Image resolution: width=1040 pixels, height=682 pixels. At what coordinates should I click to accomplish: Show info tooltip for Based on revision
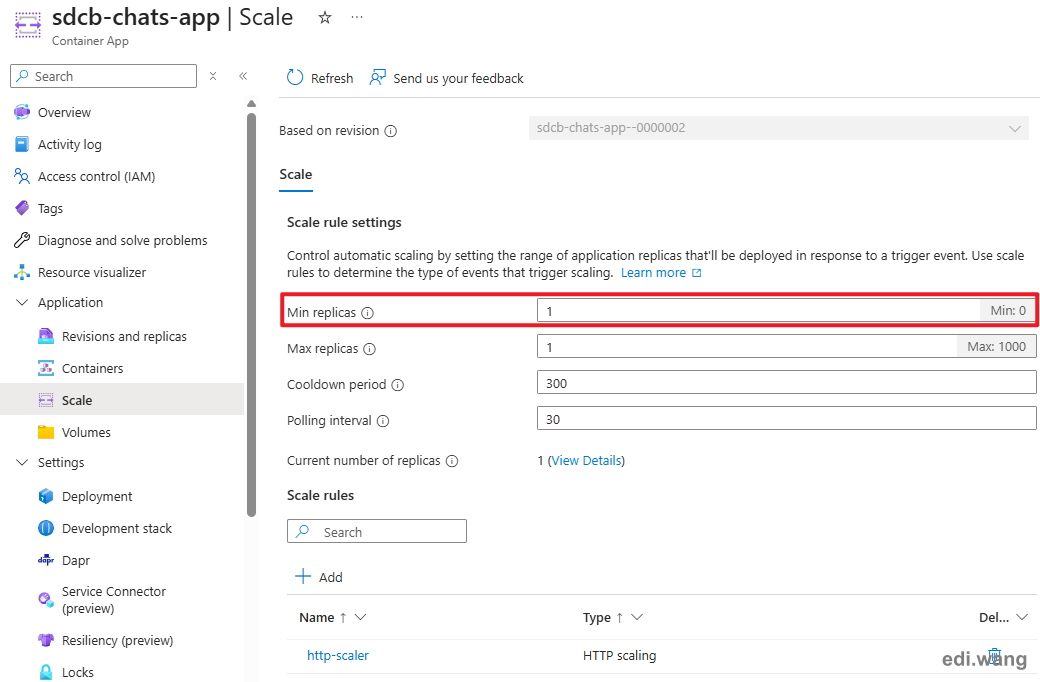click(x=391, y=131)
